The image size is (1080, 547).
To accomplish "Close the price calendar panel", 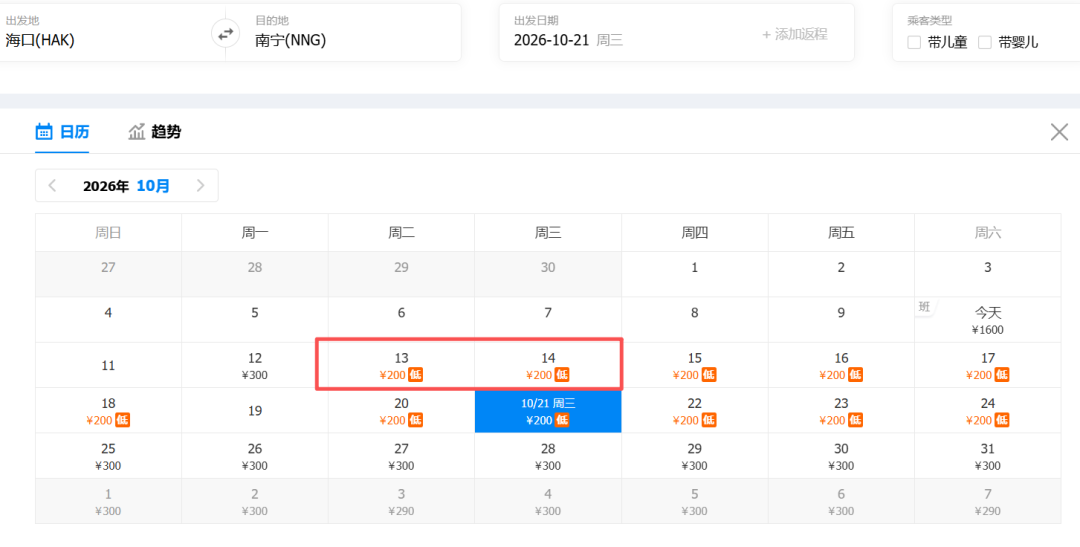I will coord(1059,132).
